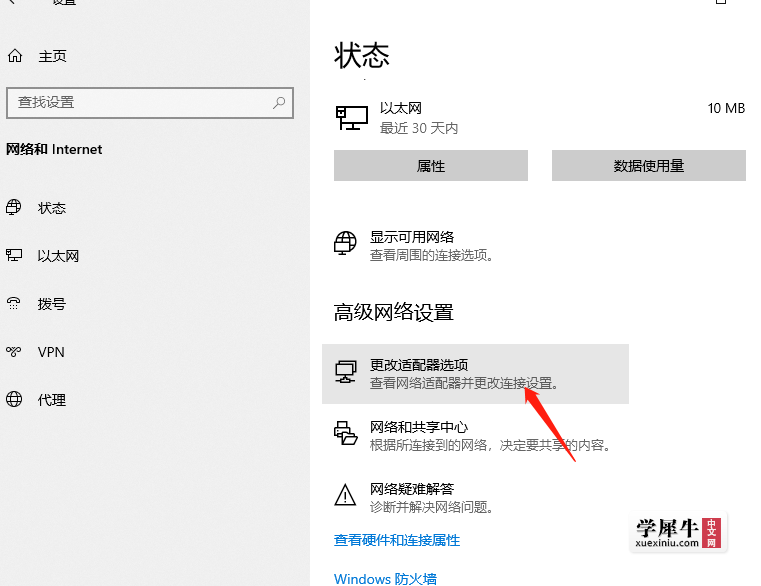Image resolution: width=761 pixels, height=586 pixels.
Task: Launch 网络疑难解答
Action: pyautogui.click(x=412, y=489)
